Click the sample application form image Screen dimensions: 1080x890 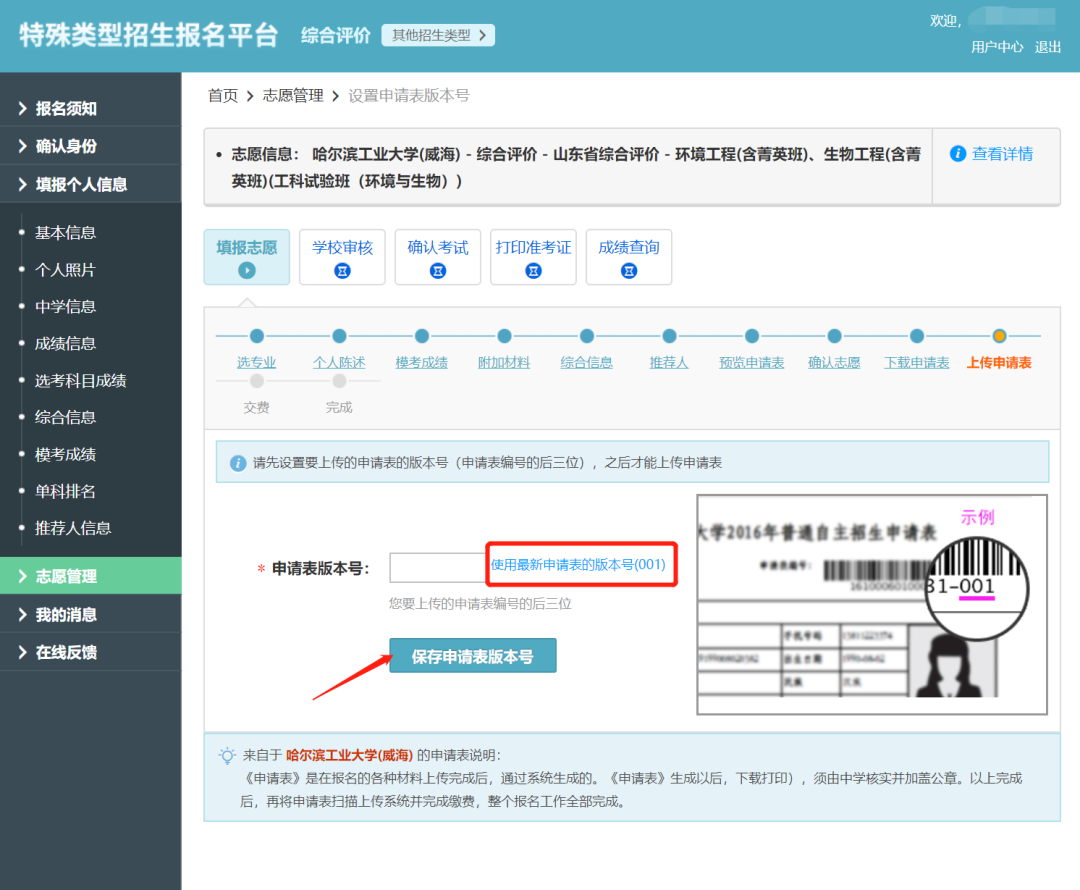[x=872, y=604]
